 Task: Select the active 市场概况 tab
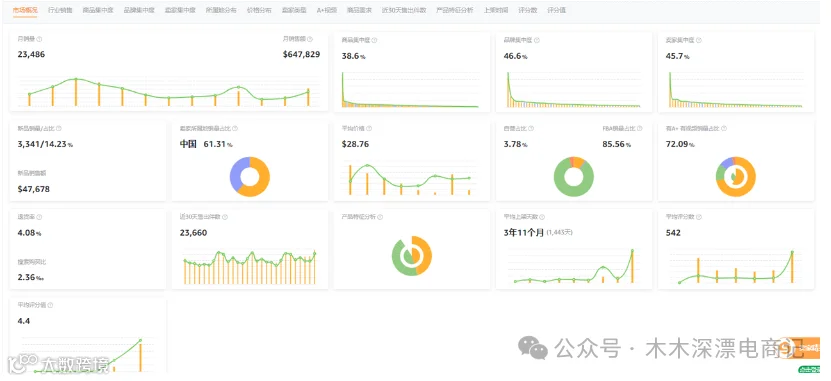point(25,10)
